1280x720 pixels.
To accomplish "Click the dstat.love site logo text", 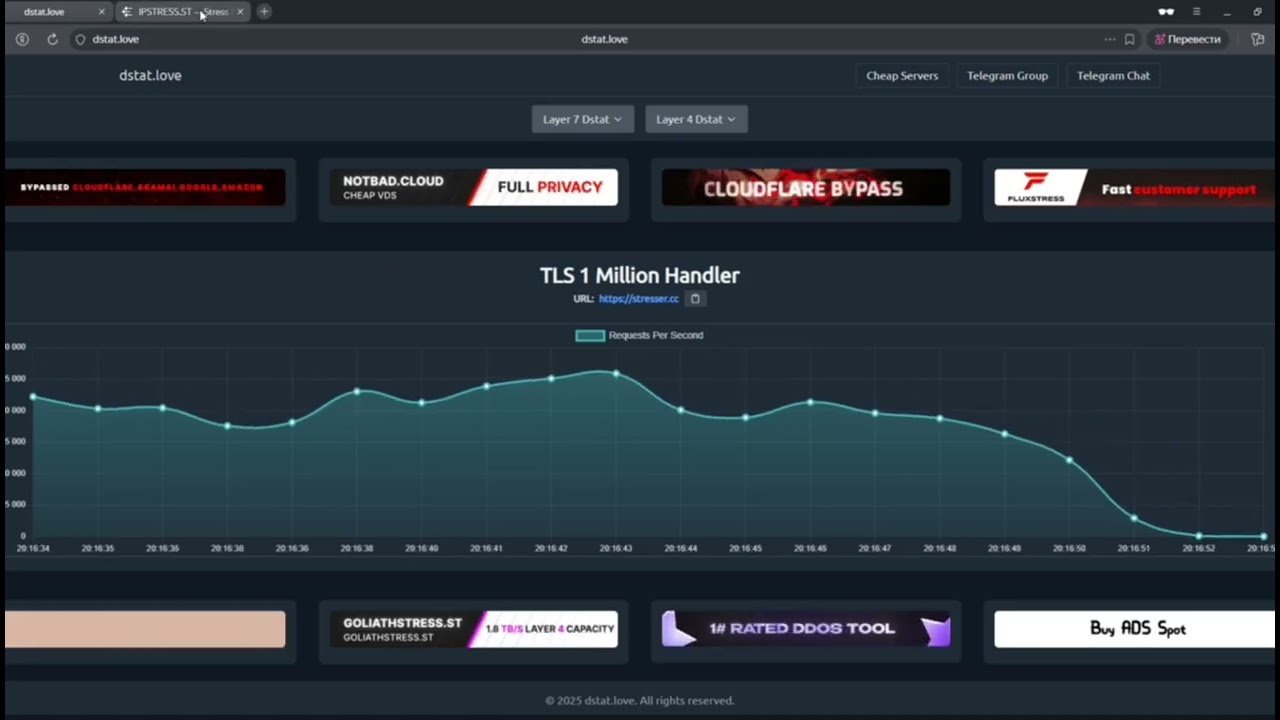I will click(150, 76).
